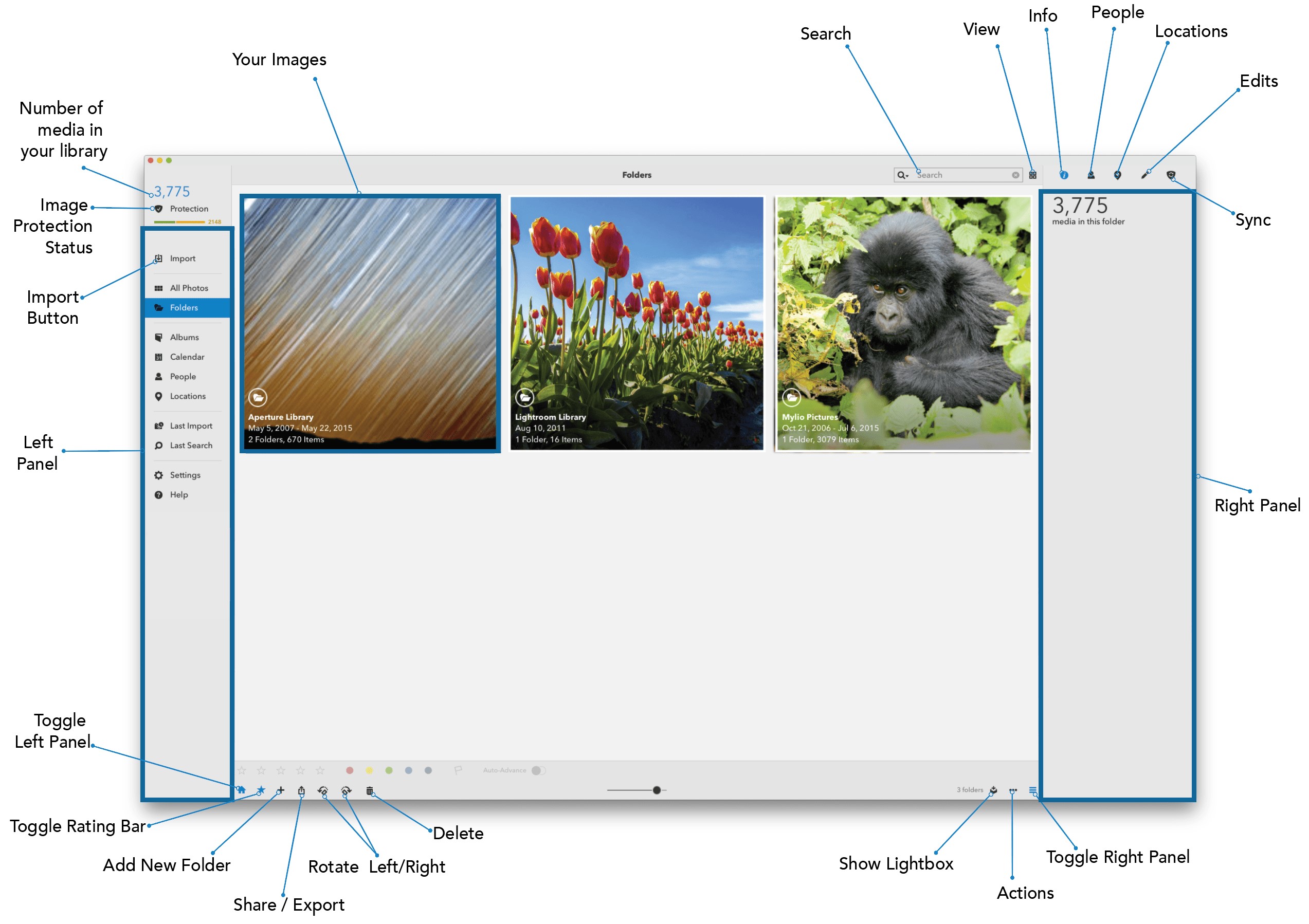
Task: Open Calendar in the left panel
Action: (x=187, y=357)
